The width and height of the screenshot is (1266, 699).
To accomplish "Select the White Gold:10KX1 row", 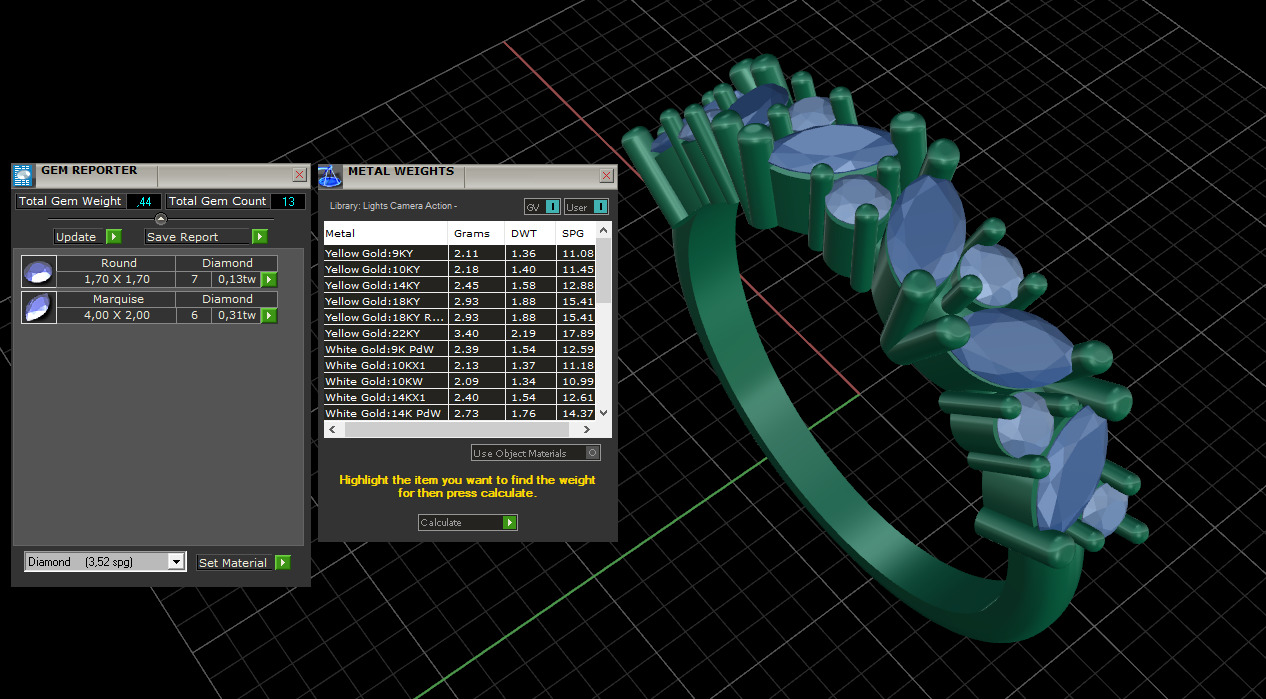I will tap(460, 366).
